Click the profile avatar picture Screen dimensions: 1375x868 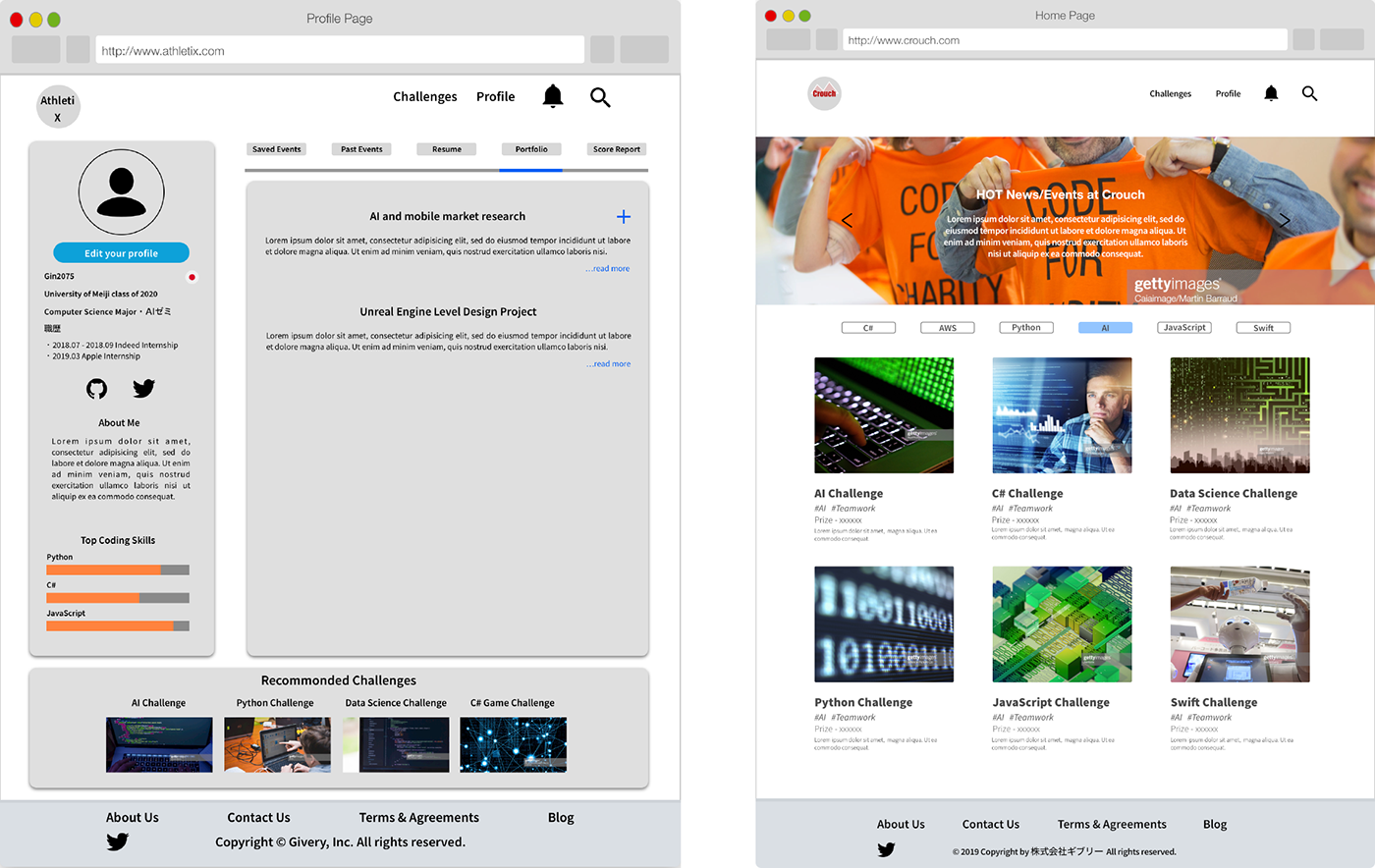(122, 191)
